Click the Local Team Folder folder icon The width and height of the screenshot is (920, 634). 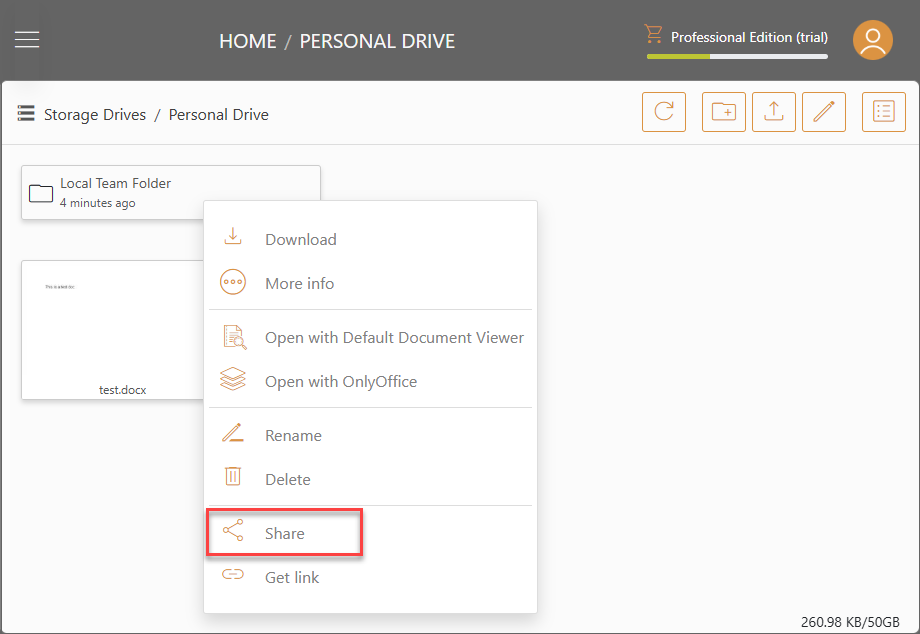point(41,193)
